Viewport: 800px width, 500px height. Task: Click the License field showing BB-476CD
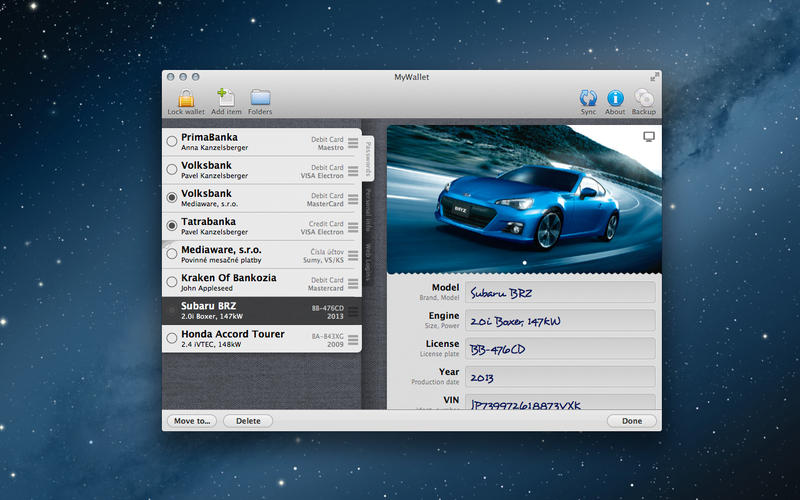pos(560,349)
